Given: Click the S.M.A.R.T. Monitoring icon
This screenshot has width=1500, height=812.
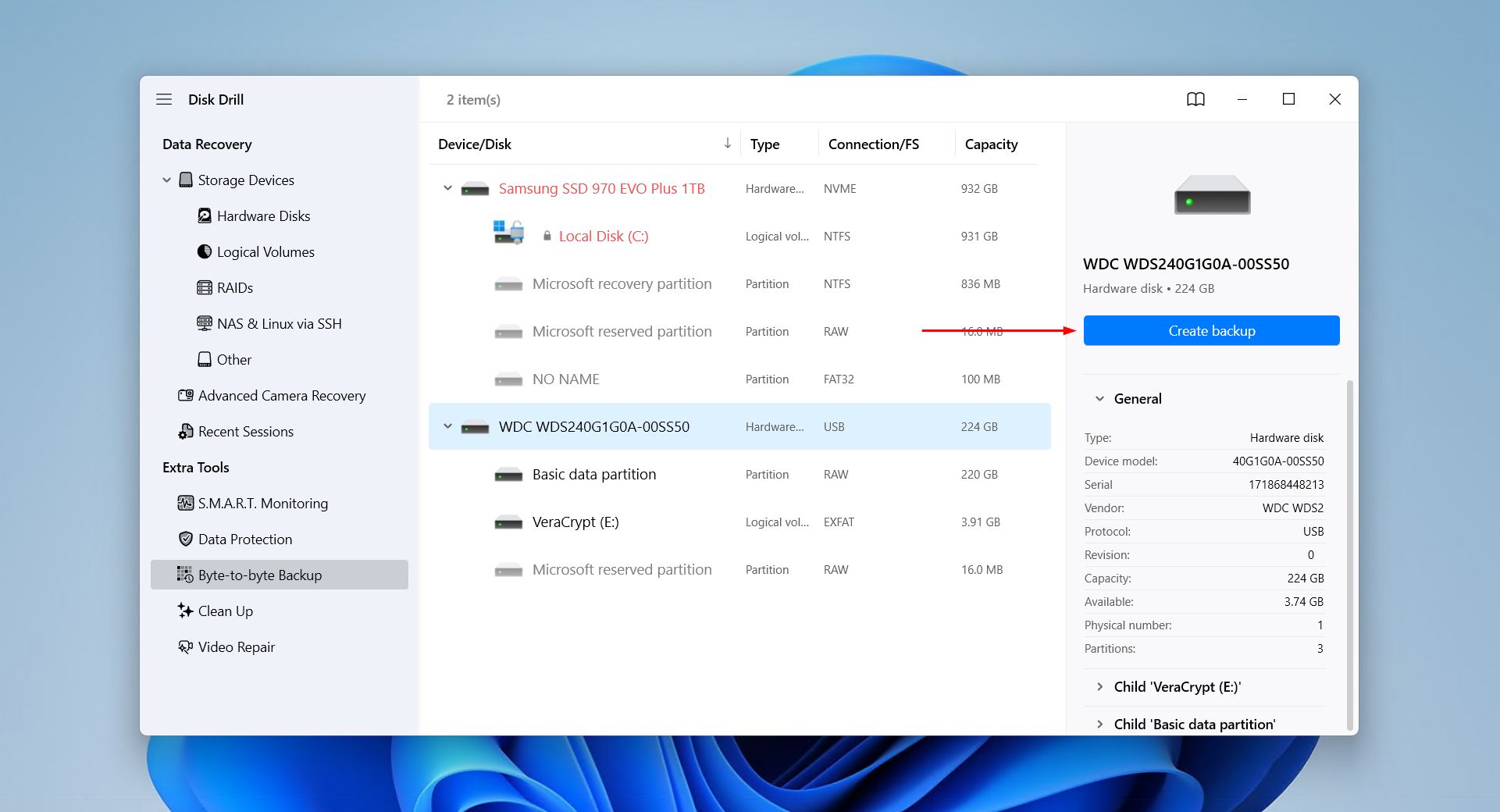Looking at the screenshot, I should point(186,503).
